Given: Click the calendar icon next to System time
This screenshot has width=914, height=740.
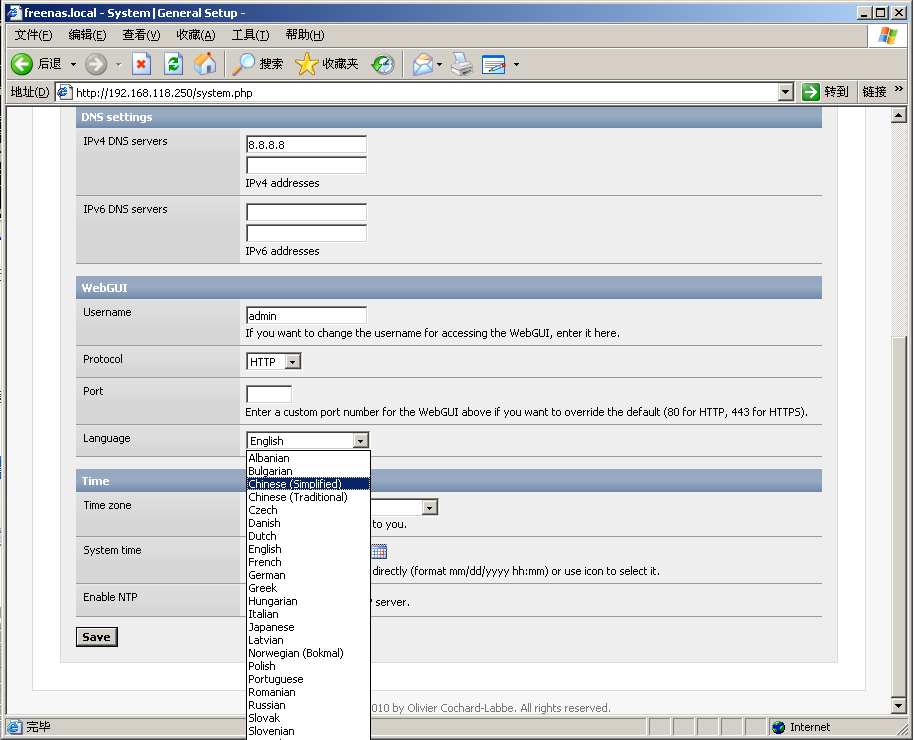Looking at the screenshot, I should [x=379, y=551].
